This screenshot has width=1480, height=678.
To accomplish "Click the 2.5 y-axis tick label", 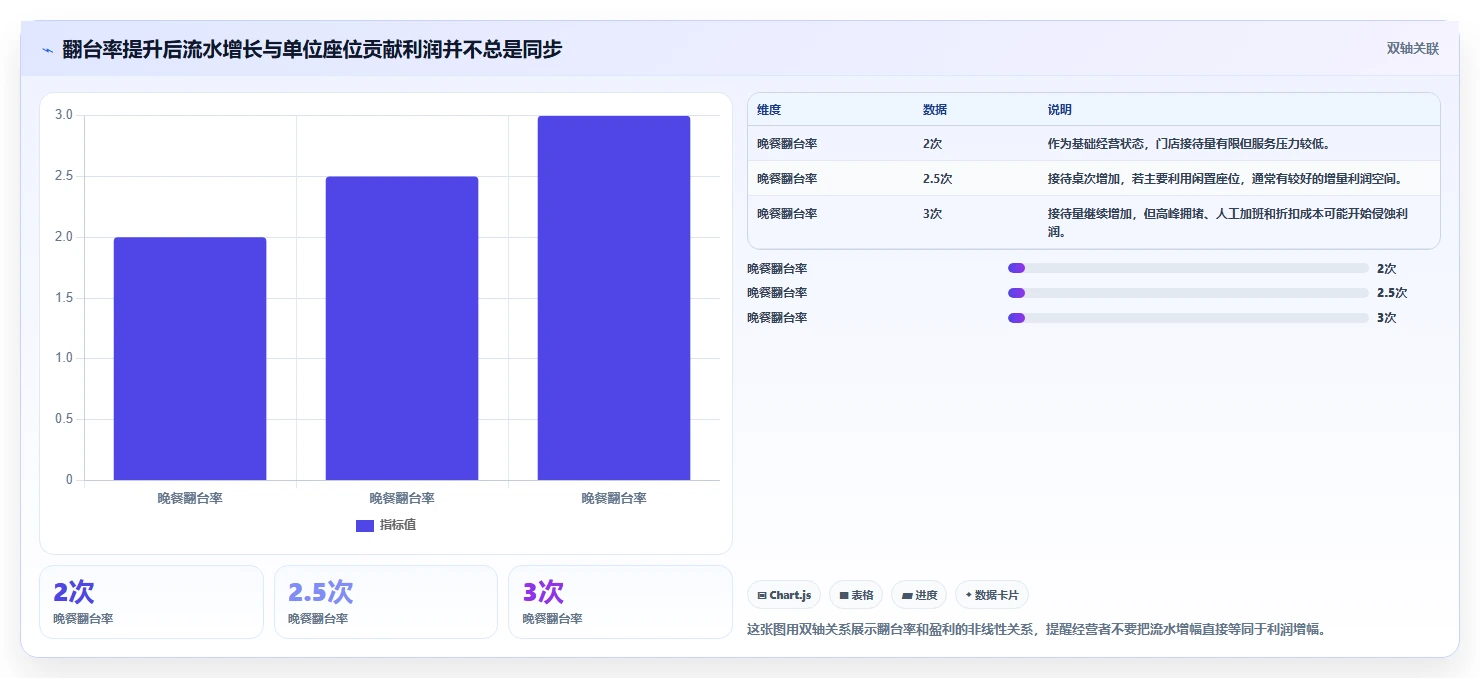I will tap(63, 176).
